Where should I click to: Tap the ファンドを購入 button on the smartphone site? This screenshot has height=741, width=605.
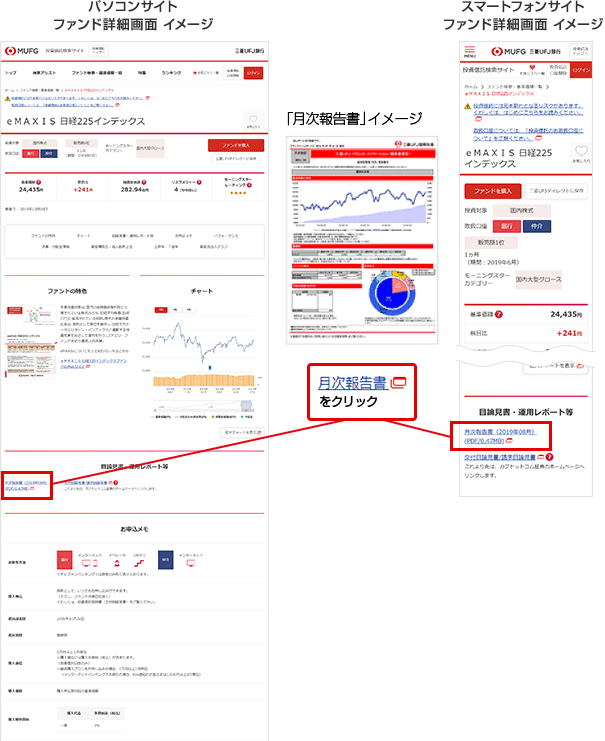(x=493, y=191)
